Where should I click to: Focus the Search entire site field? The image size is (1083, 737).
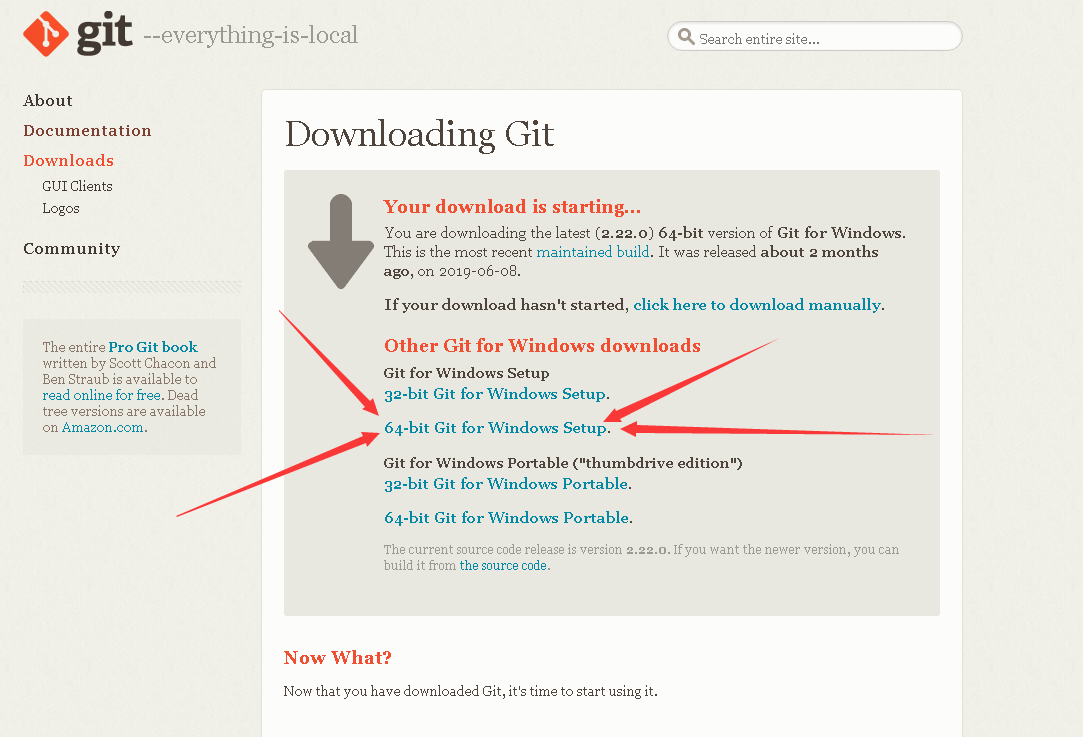coord(814,37)
